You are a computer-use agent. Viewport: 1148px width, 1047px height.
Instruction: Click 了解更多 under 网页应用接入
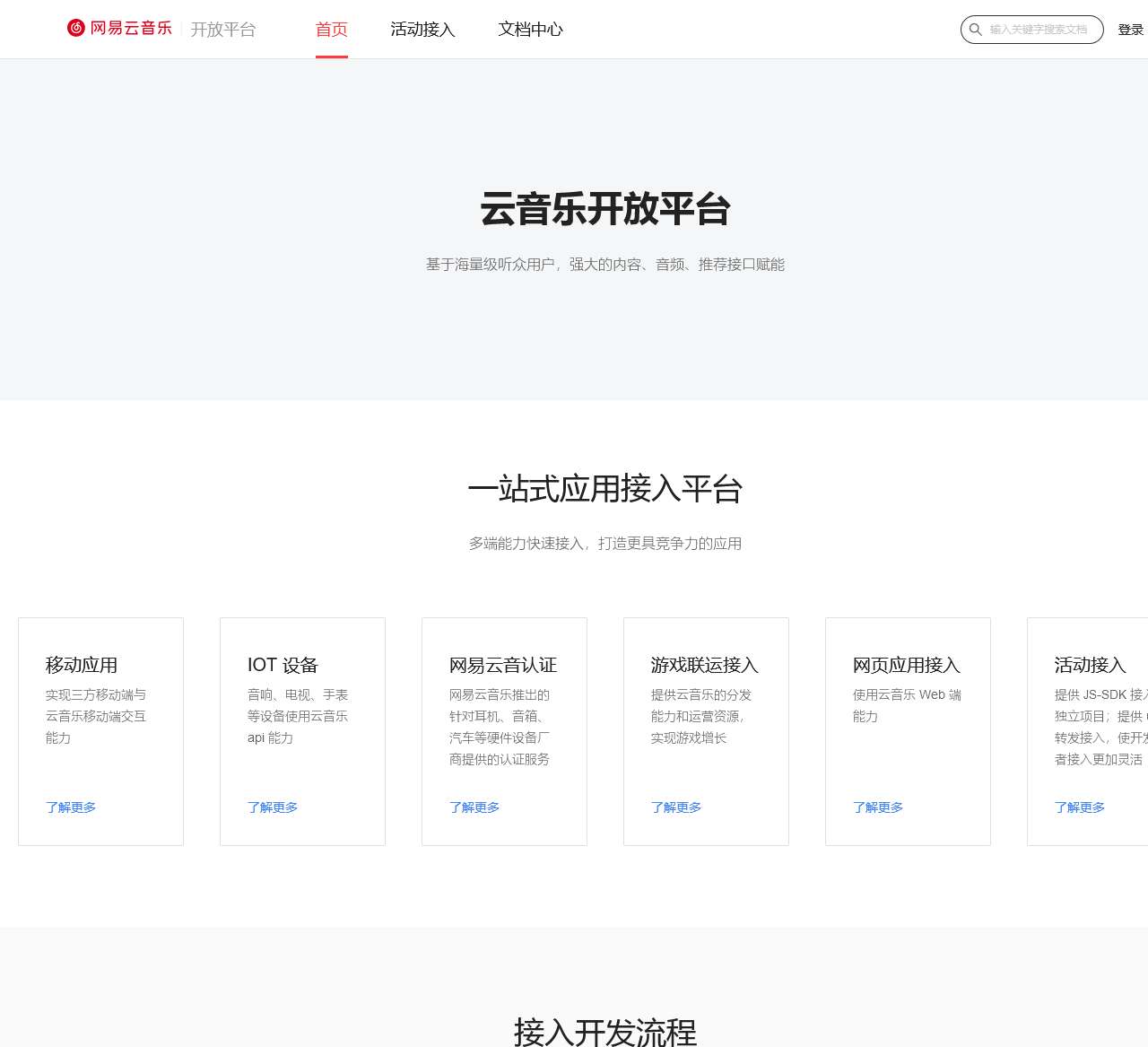[x=878, y=807]
